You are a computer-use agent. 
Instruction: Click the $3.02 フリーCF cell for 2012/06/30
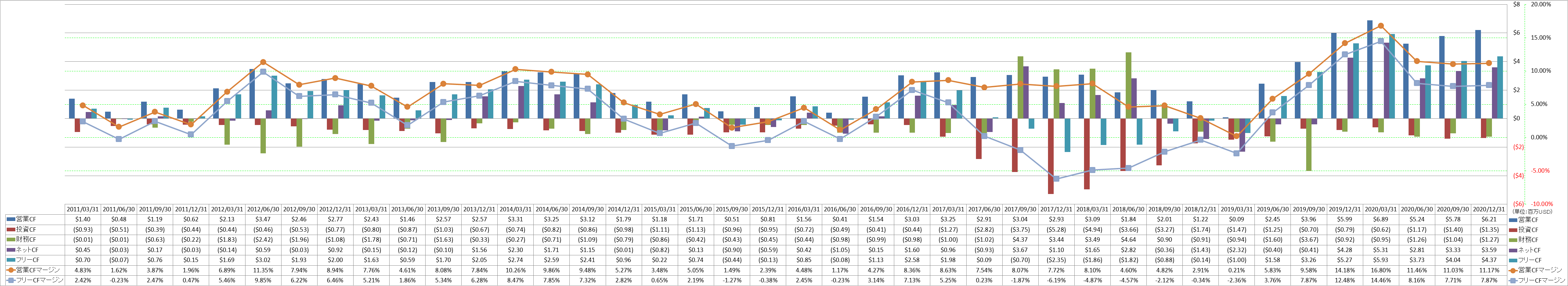click(263, 260)
